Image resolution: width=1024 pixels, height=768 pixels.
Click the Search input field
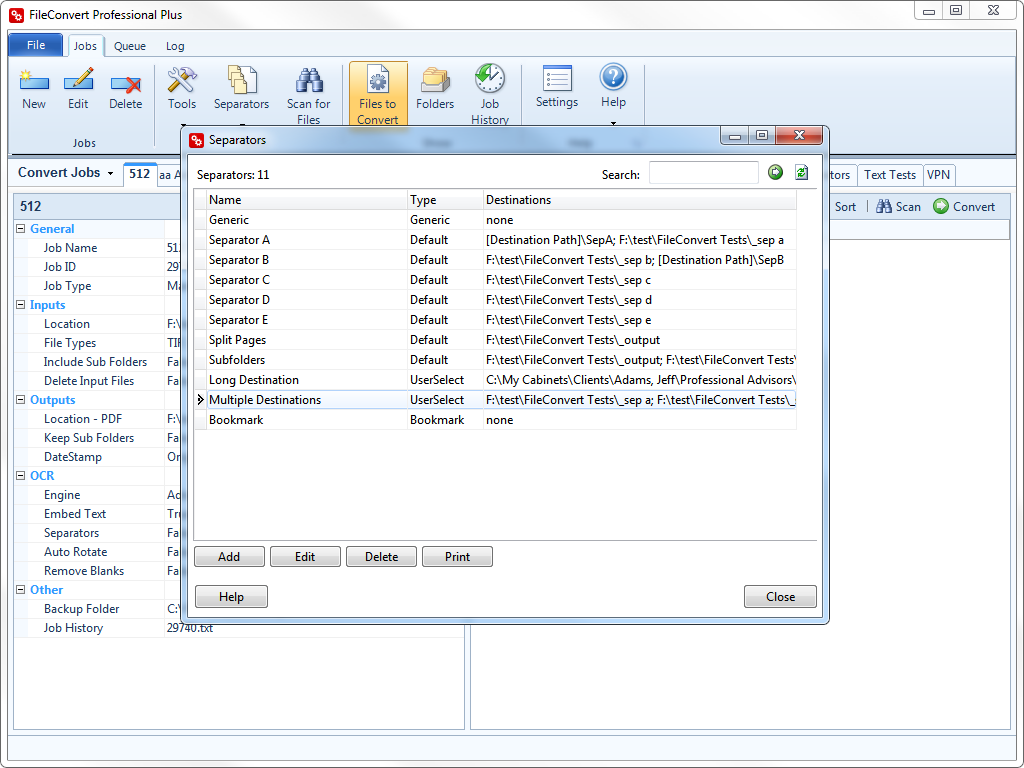703,173
